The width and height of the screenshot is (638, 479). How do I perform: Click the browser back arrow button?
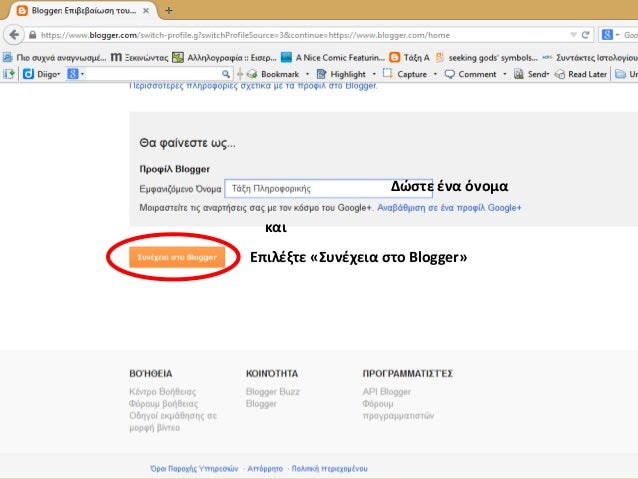[14, 35]
